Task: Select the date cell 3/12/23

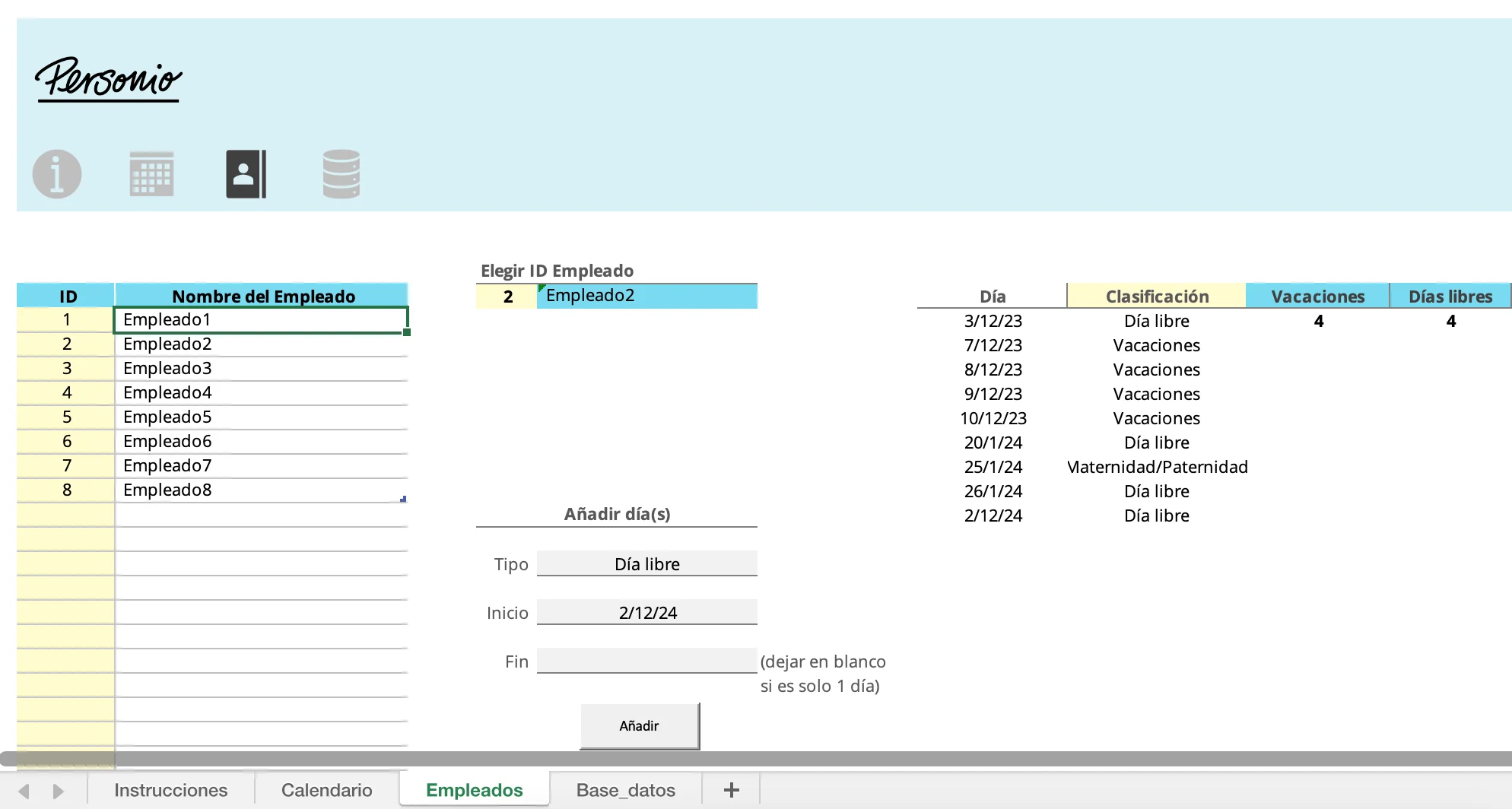Action: coord(993,321)
